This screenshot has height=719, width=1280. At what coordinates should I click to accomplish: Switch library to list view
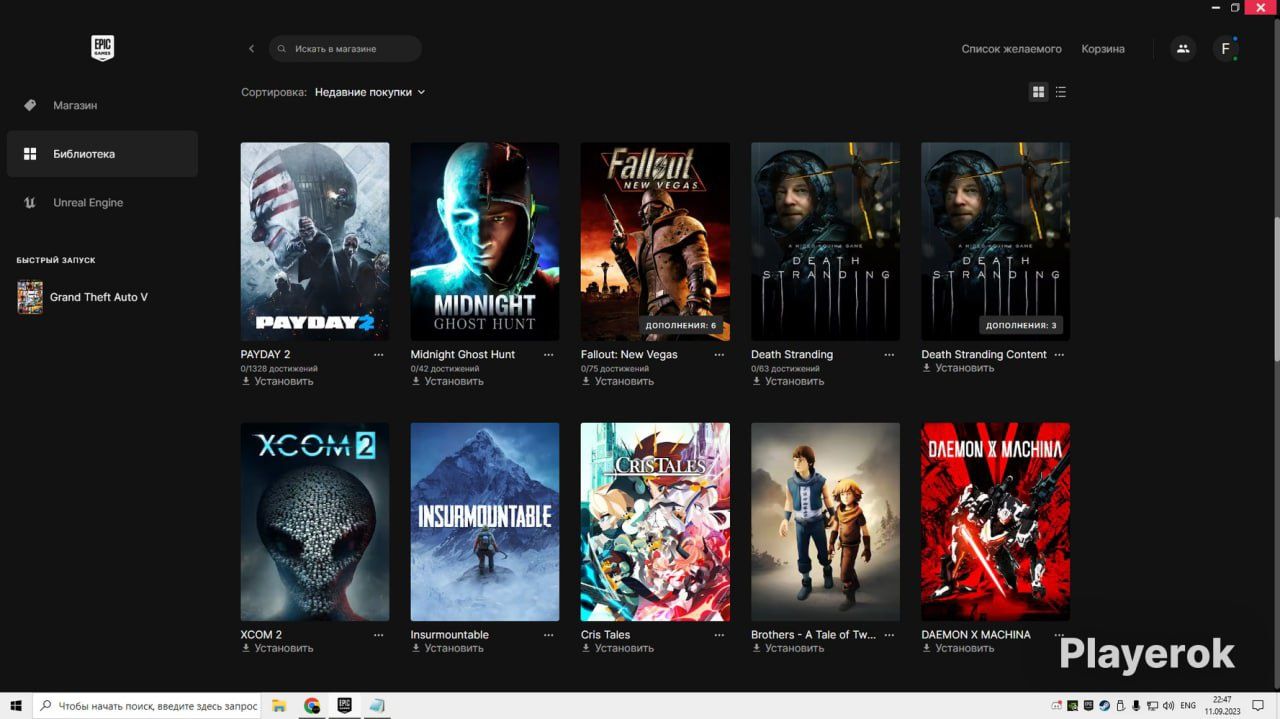[1061, 92]
